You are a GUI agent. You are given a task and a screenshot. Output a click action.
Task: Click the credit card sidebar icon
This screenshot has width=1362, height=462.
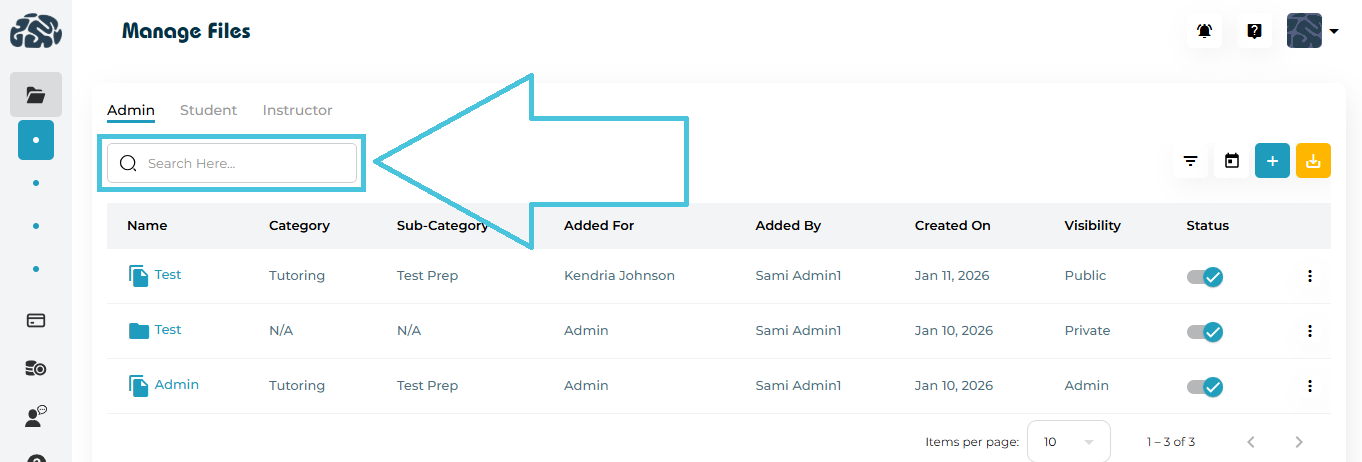tap(36, 321)
